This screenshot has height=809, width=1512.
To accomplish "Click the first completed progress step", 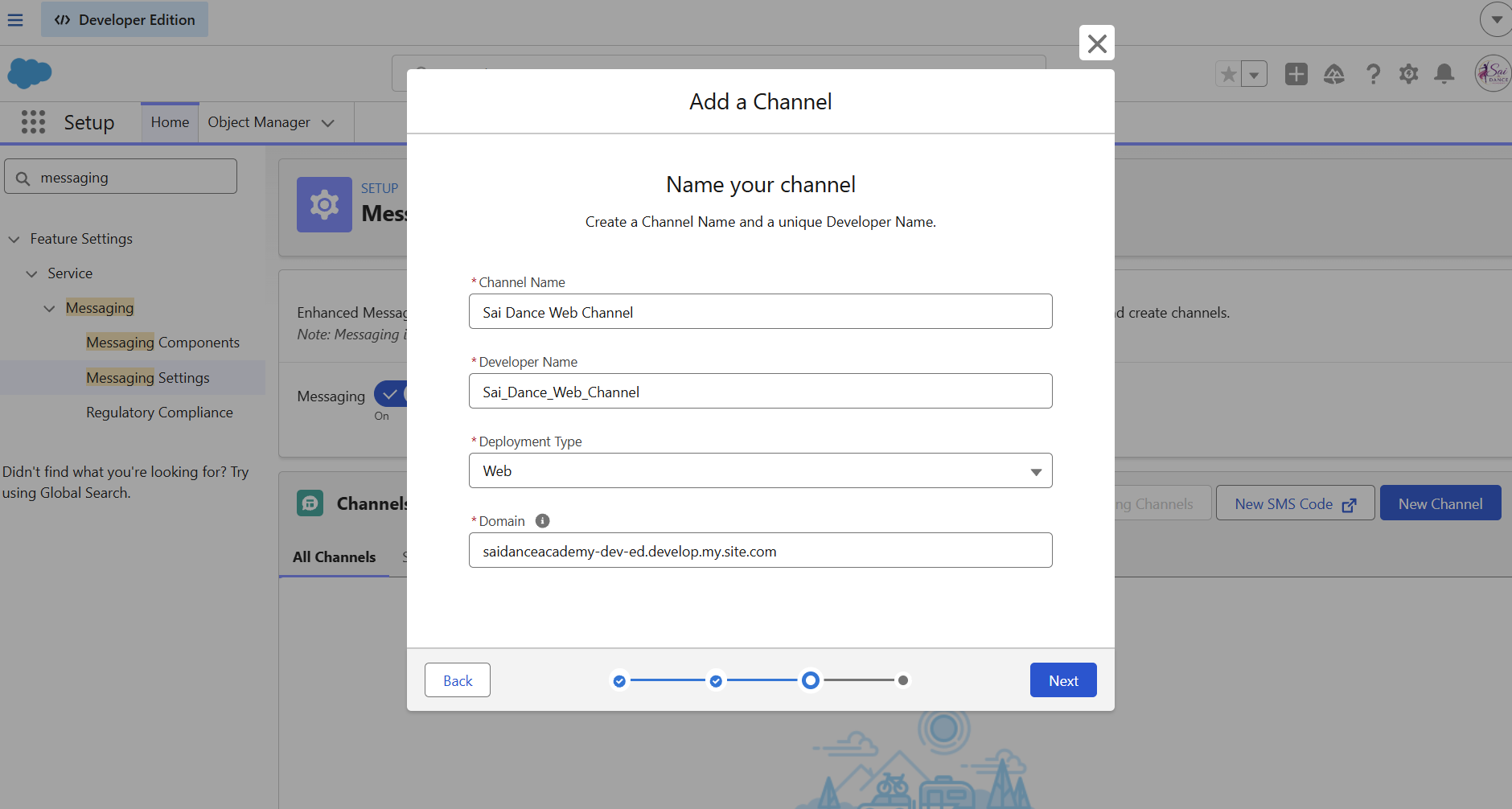I will [x=619, y=681].
